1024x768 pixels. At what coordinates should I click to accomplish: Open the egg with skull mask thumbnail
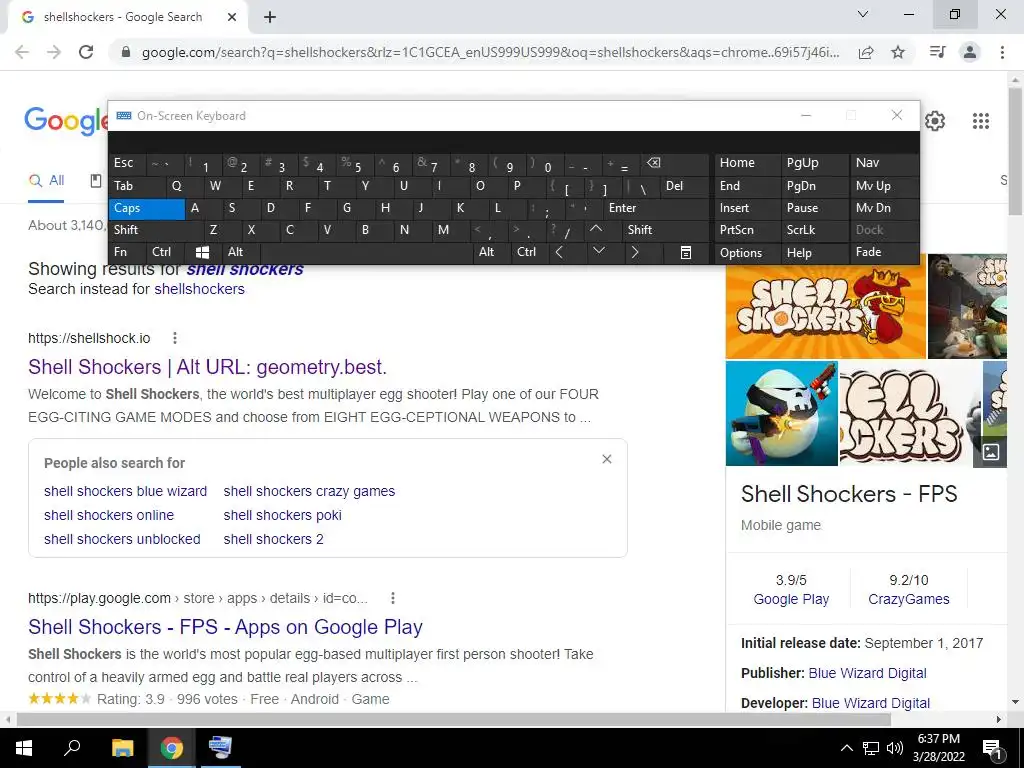coord(782,413)
